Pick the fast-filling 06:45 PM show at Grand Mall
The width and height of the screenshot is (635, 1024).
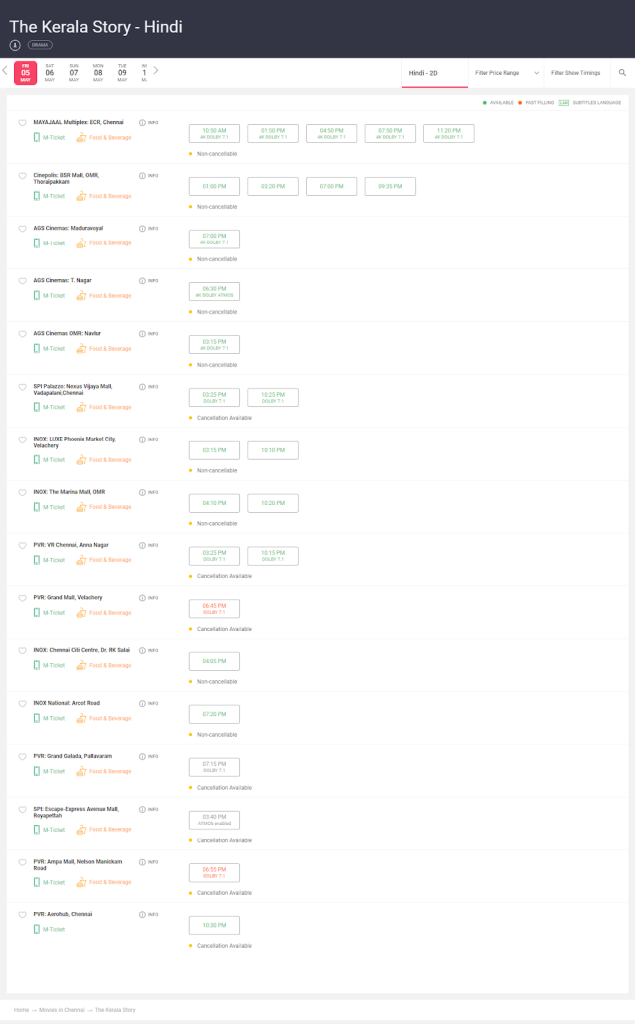(214, 609)
